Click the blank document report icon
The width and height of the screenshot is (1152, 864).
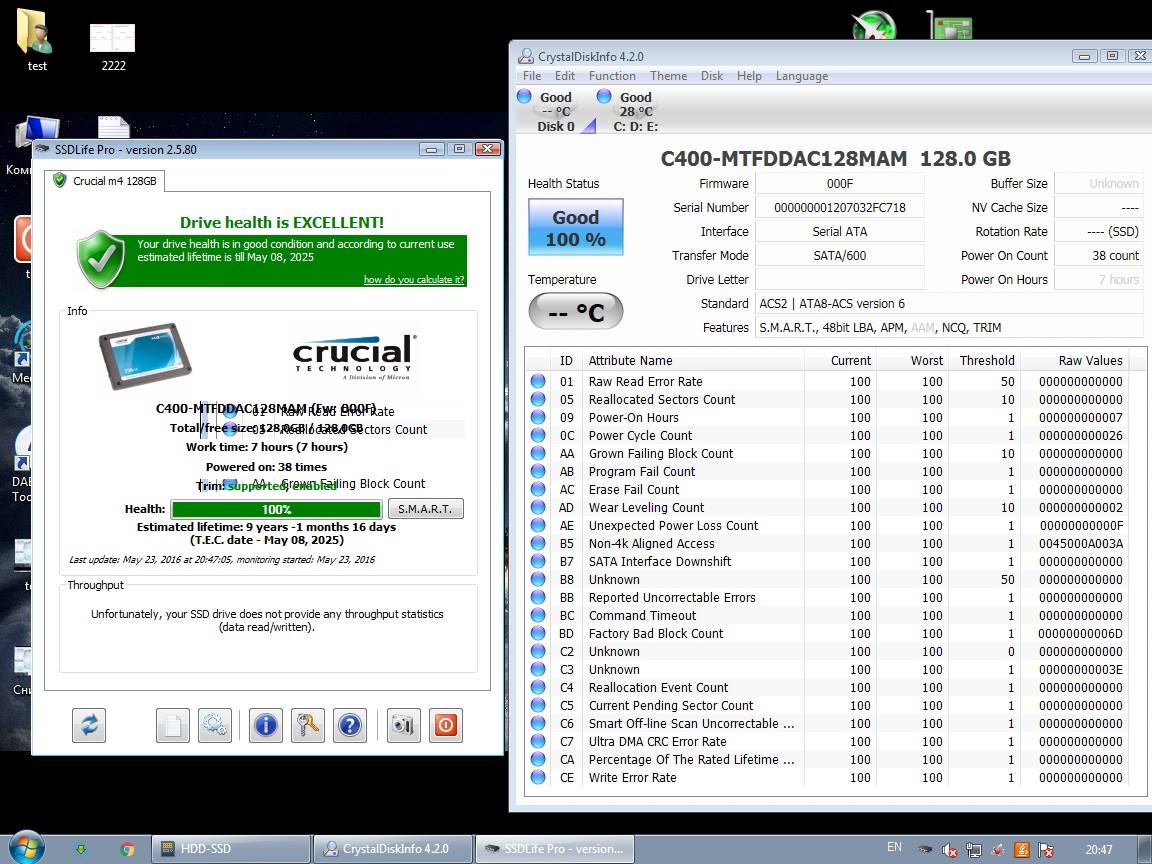coord(172,725)
